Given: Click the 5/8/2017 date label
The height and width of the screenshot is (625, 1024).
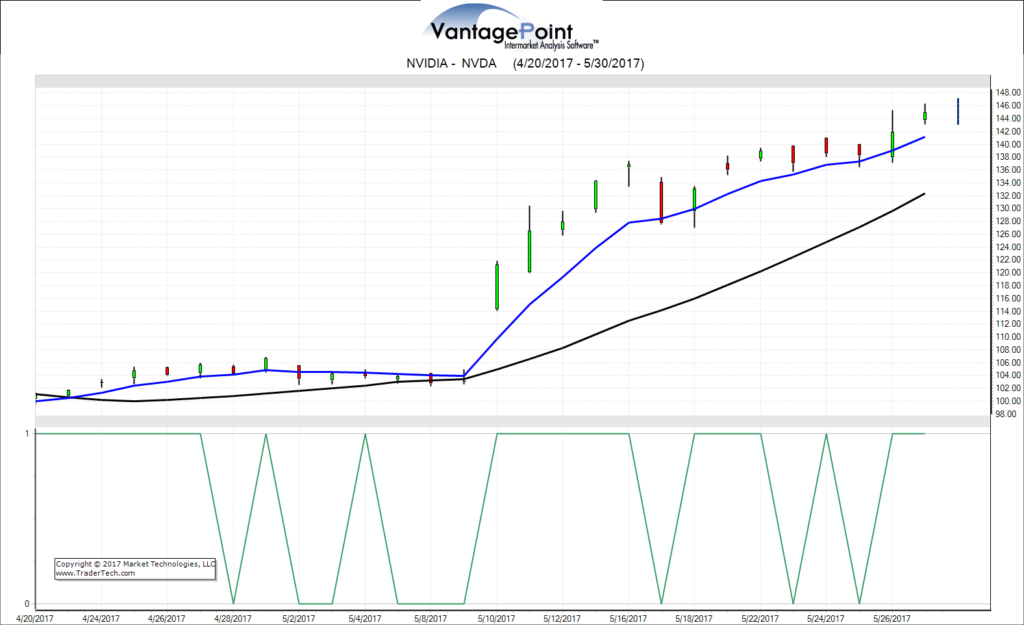Looking at the screenshot, I should pyautogui.click(x=431, y=618).
